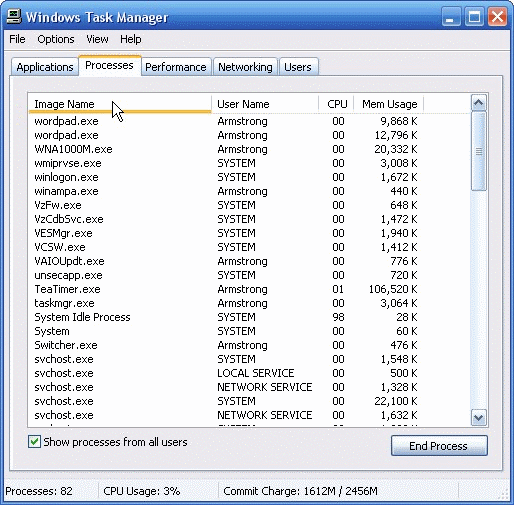514x505 pixels.
Task: Click the End Process button
Action: coord(439,446)
